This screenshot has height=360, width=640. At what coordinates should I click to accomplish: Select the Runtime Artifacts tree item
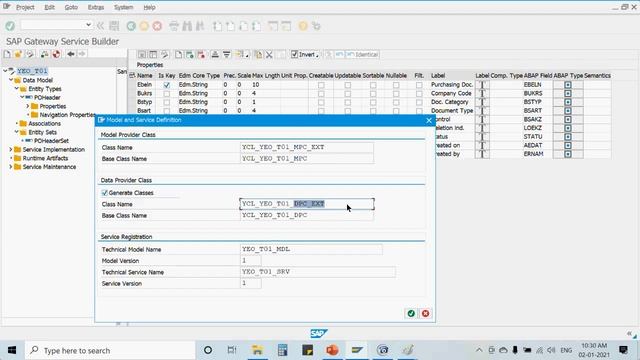tap(45, 158)
